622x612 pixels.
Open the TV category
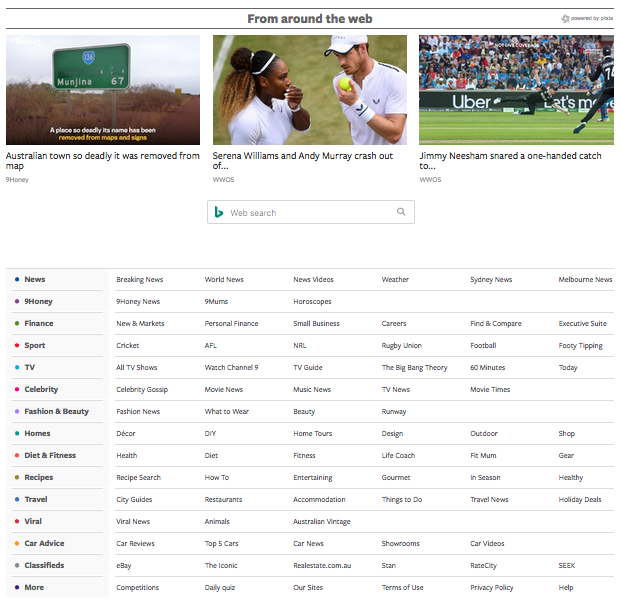(30, 367)
